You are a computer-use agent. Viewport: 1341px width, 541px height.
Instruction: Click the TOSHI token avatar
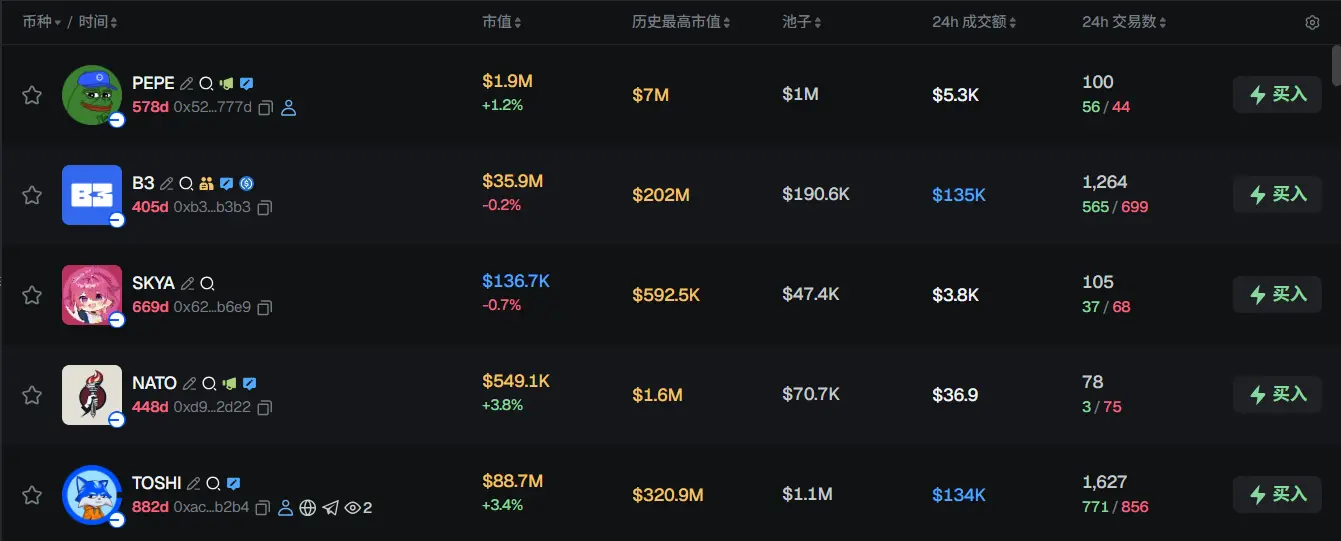[x=92, y=494]
